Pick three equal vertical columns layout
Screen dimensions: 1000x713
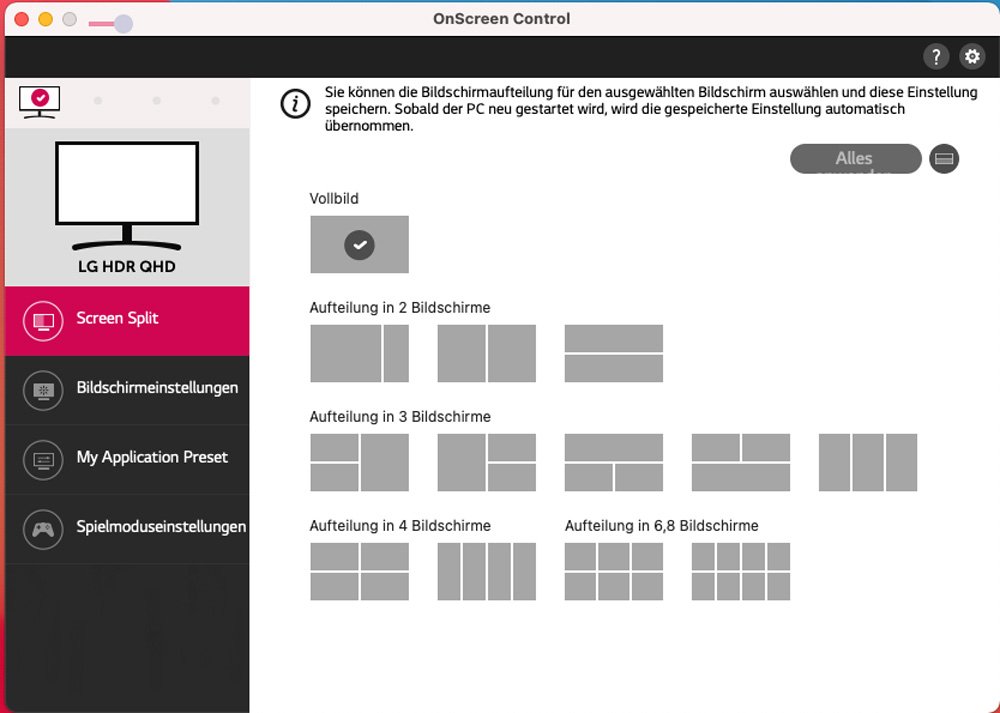[x=867, y=462]
